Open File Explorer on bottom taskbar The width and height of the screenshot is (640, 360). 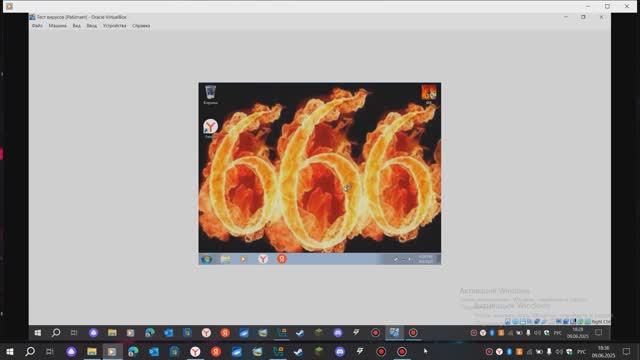click(x=92, y=351)
